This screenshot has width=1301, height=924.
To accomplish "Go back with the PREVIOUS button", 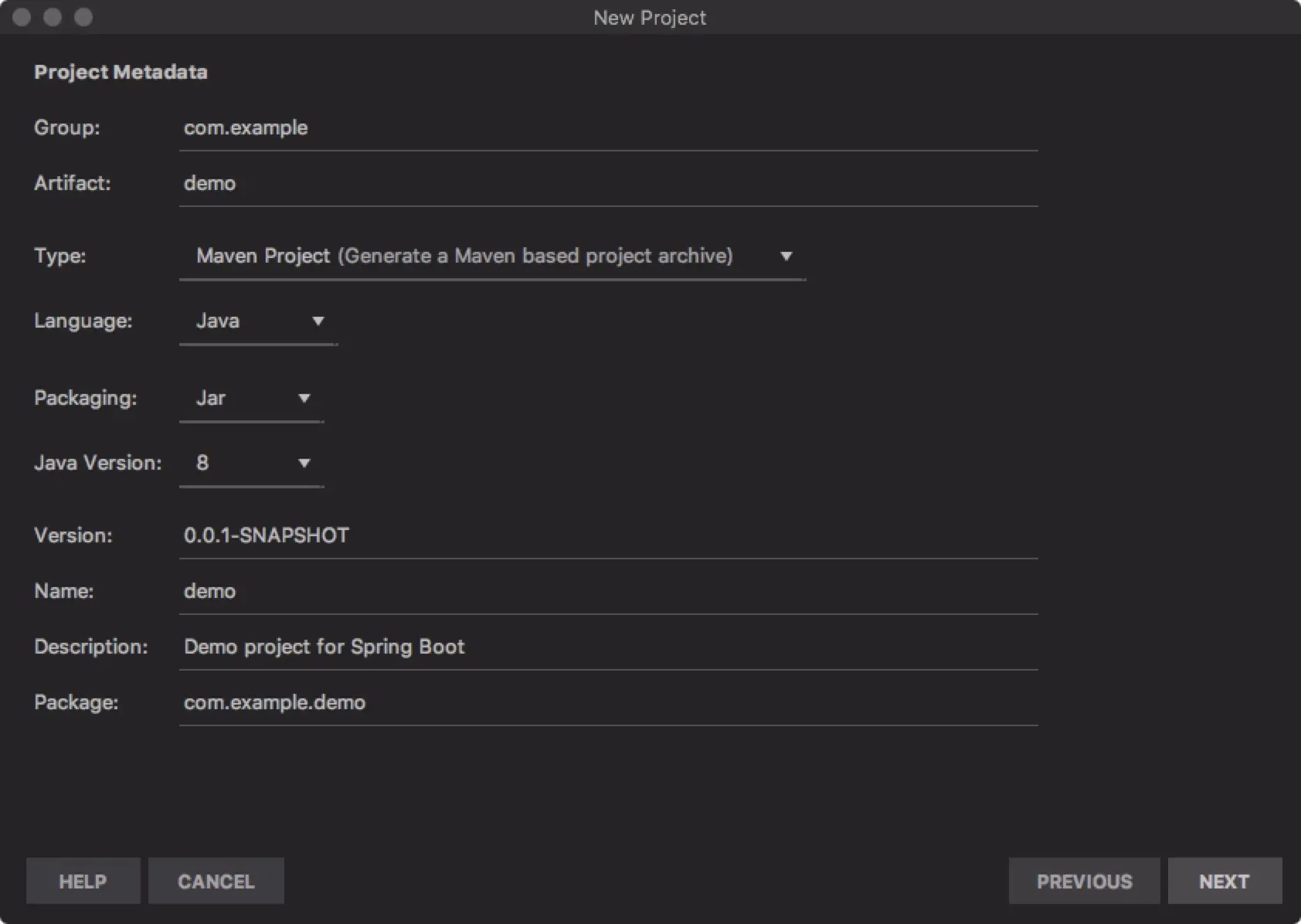I will [x=1084, y=882].
